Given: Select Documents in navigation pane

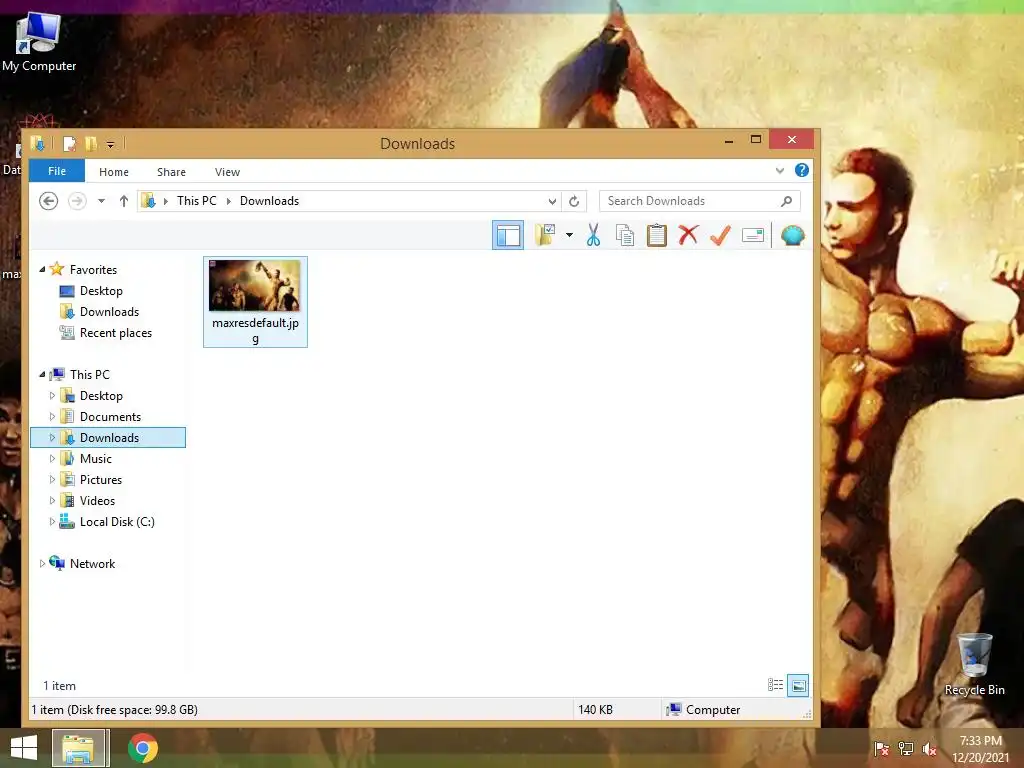Looking at the screenshot, I should click(x=110, y=417).
